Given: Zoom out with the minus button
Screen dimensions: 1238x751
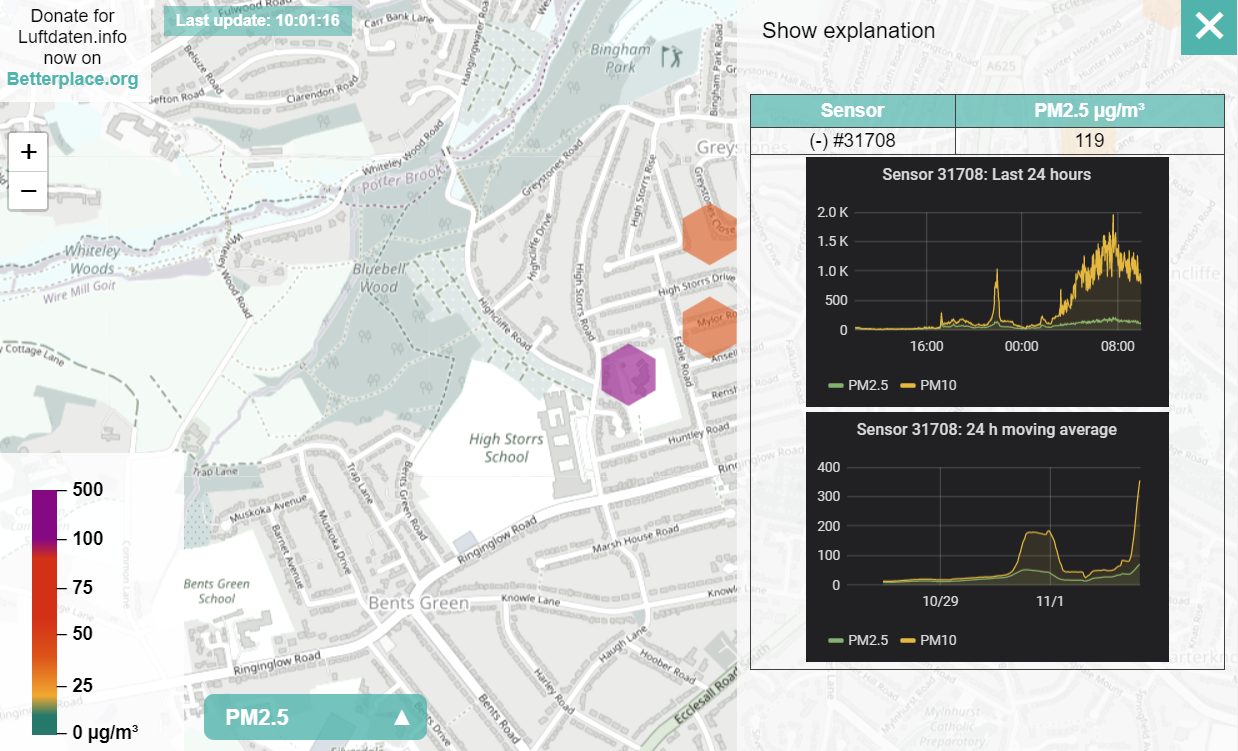Looking at the screenshot, I should pos(29,190).
